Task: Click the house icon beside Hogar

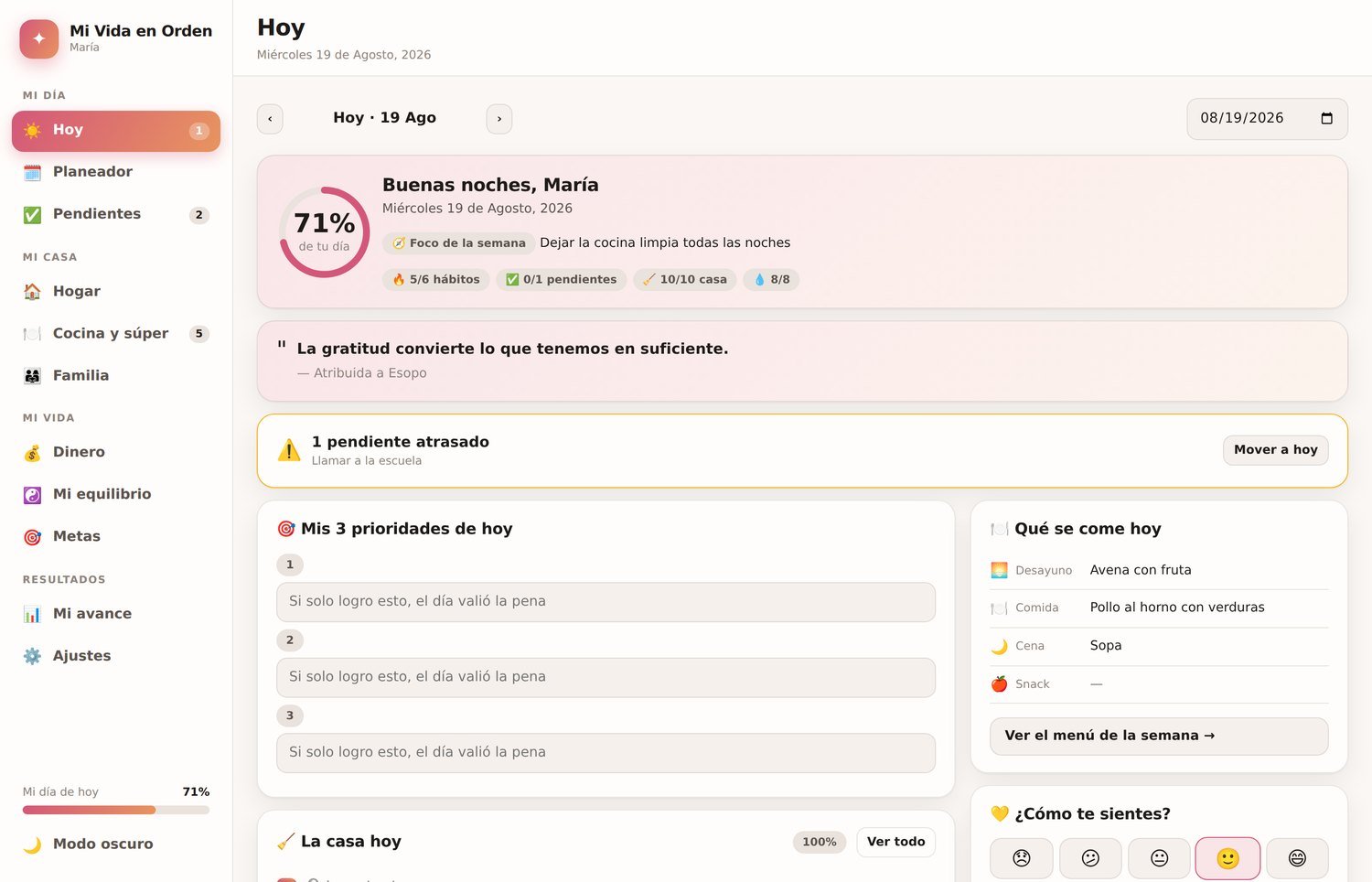Action: (x=32, y=292)
